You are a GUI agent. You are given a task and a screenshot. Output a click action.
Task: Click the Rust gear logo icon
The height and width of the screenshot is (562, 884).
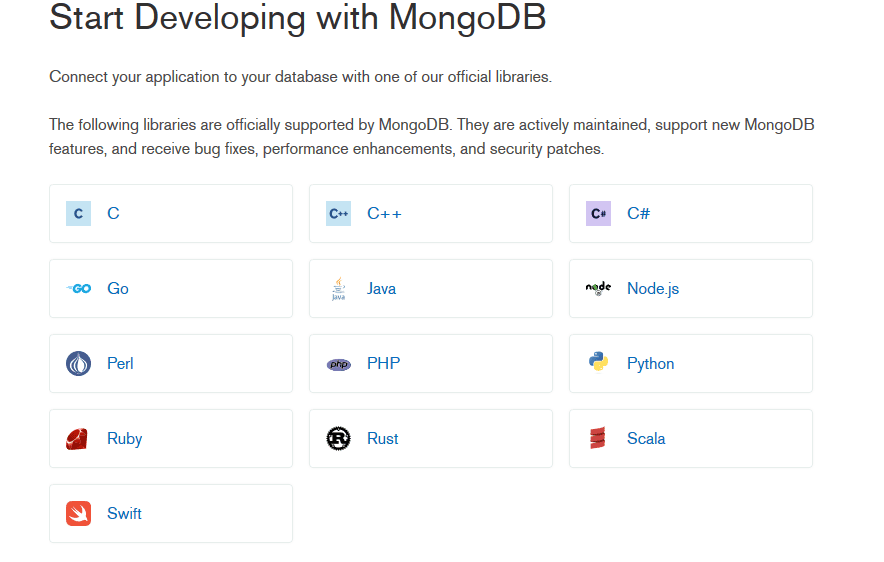(x=338, y=438)
